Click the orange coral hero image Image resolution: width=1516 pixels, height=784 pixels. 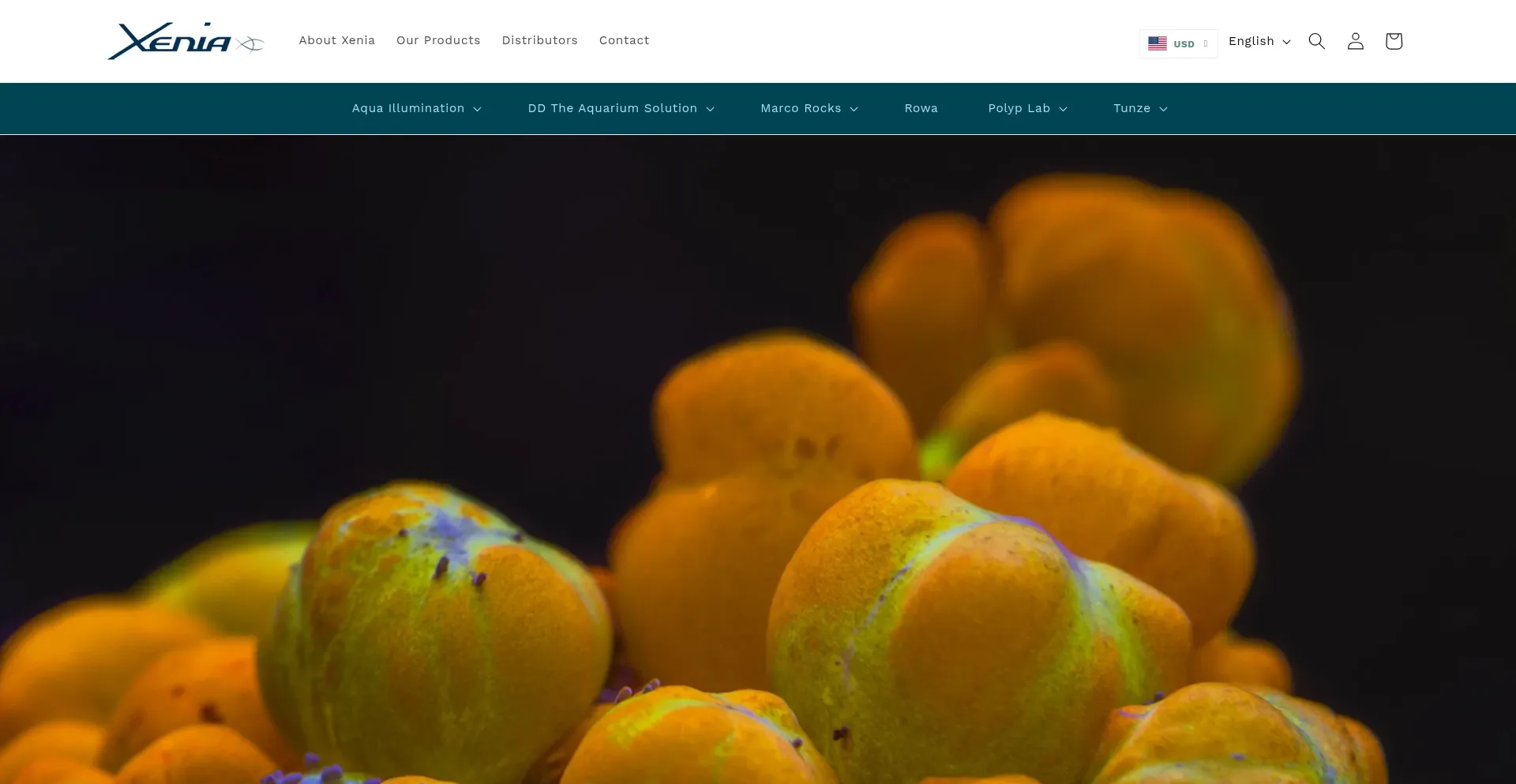pos(758,460)
